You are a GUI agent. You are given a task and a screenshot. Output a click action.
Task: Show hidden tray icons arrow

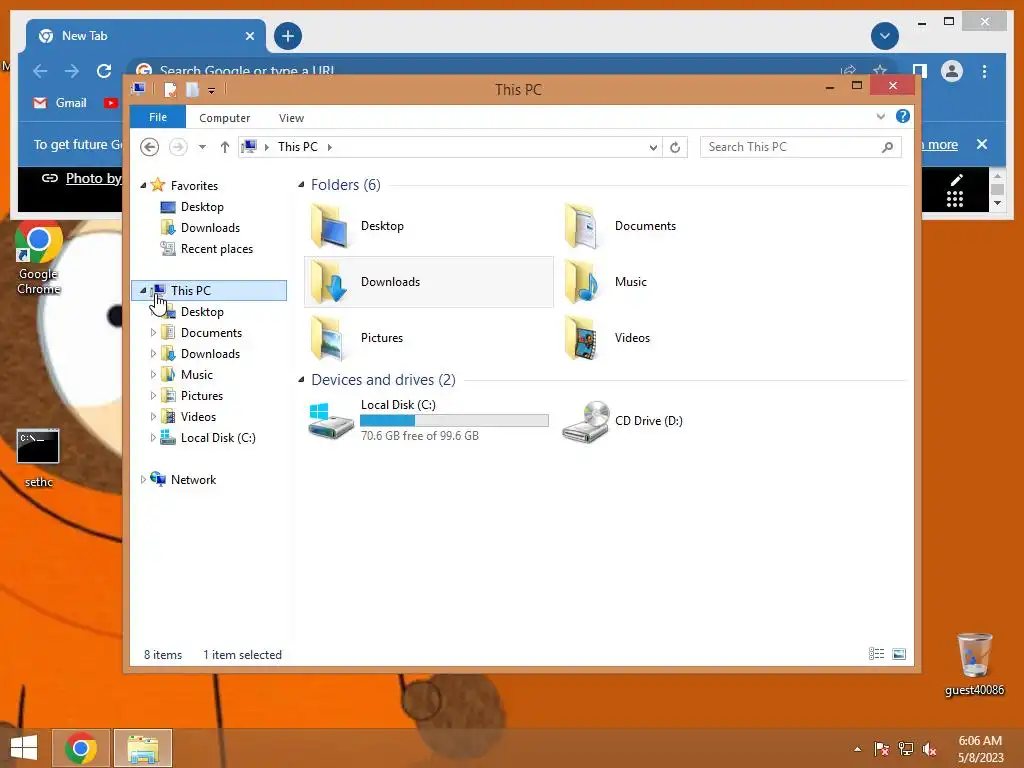point(857,749)
